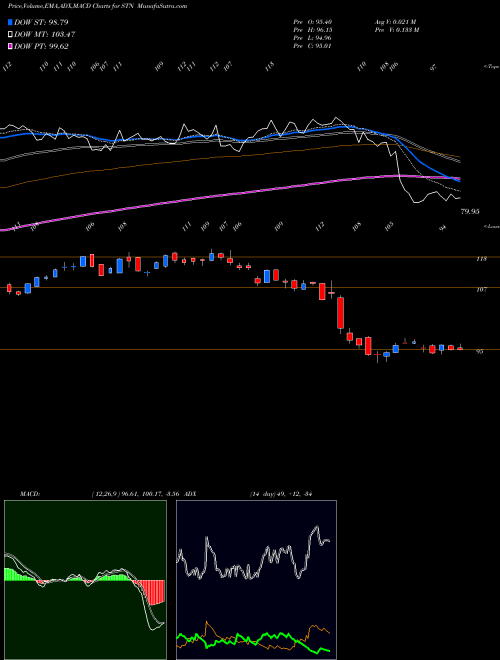
Task: Click the 'Pre O: 95.40' value
Action: pos(312,22)
